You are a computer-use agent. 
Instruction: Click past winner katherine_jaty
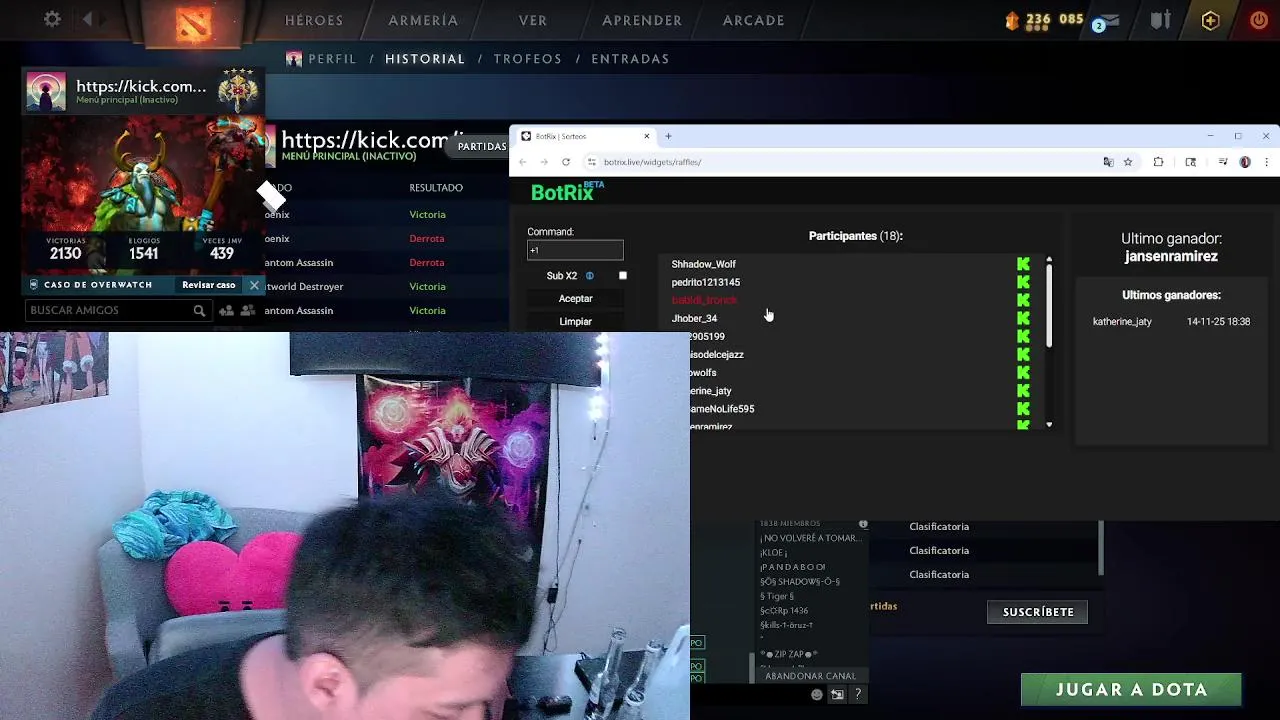(x=1122, y=322)
